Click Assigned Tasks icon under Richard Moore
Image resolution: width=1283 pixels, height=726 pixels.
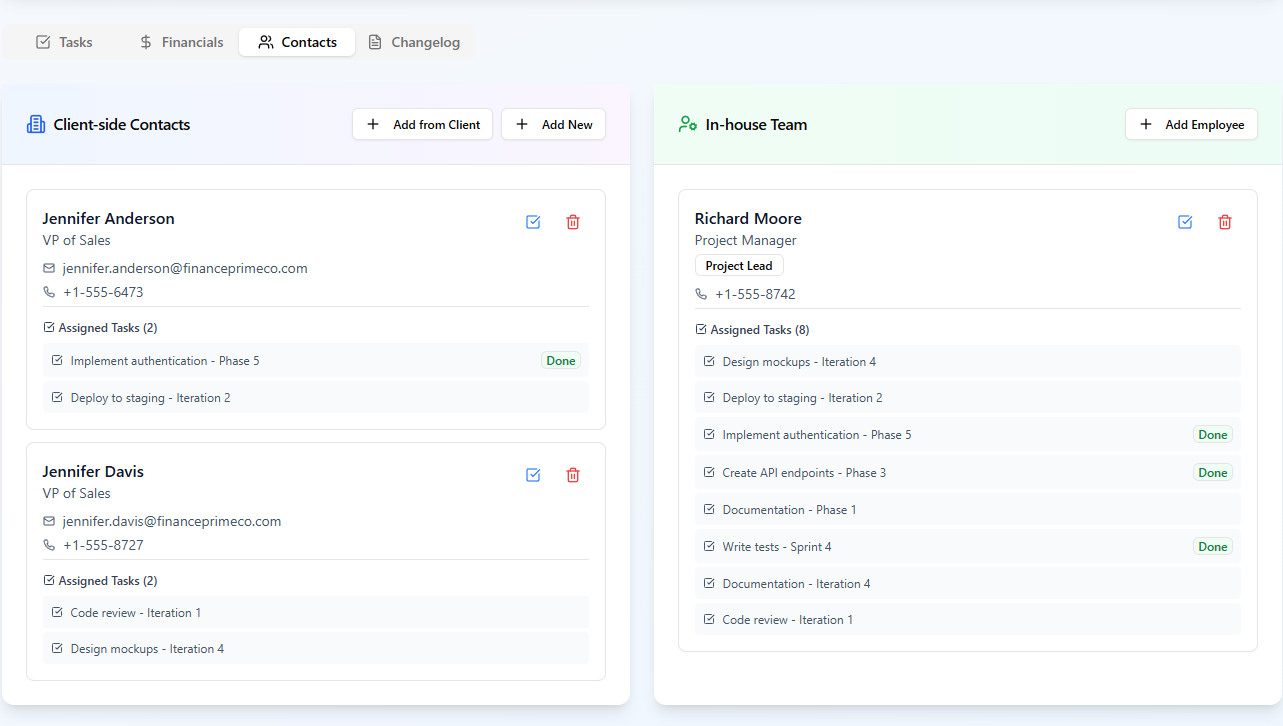point(701,329)
